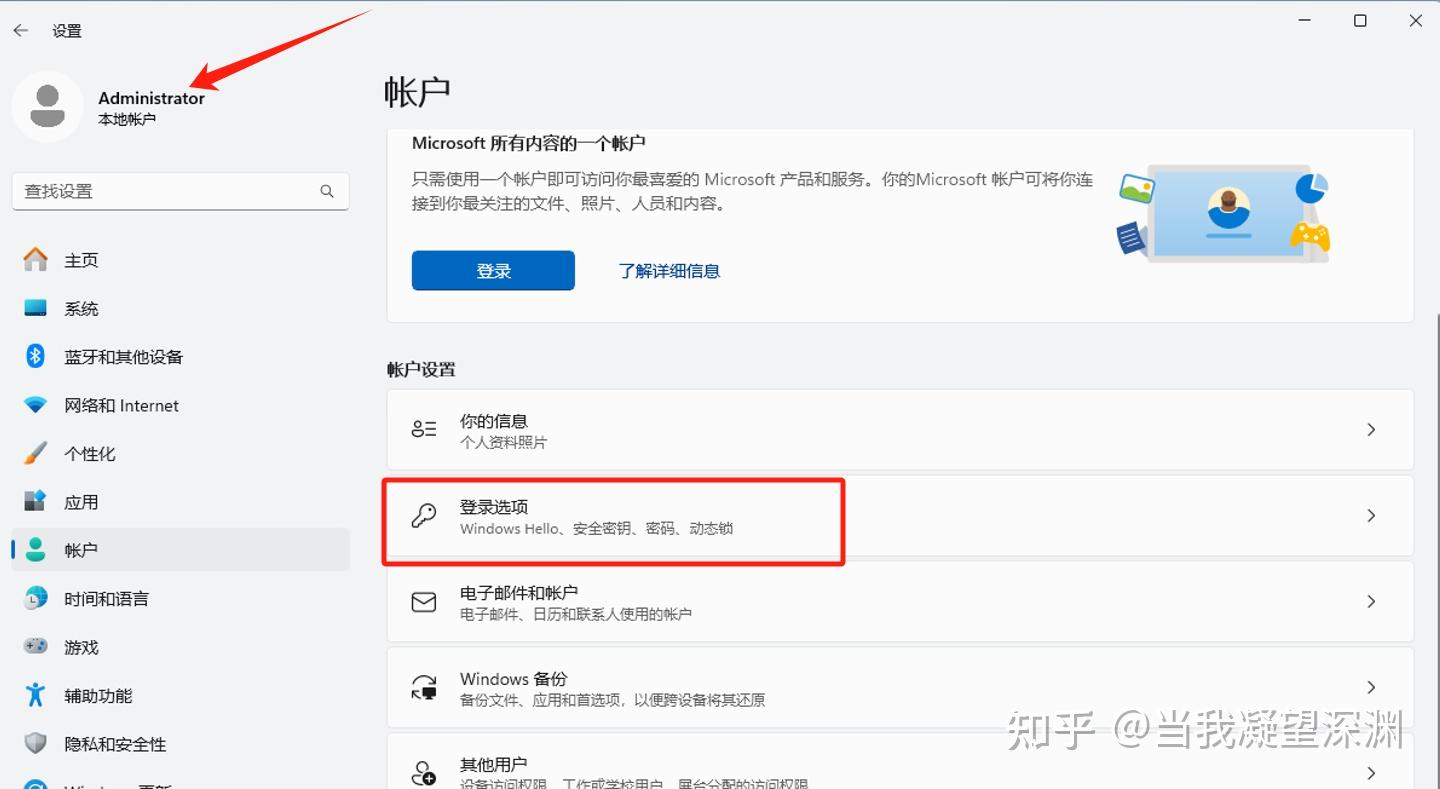1440x789 pixels.
Task: Select the 系统 icon in the sidebar
Action: [x=34, y=308]
